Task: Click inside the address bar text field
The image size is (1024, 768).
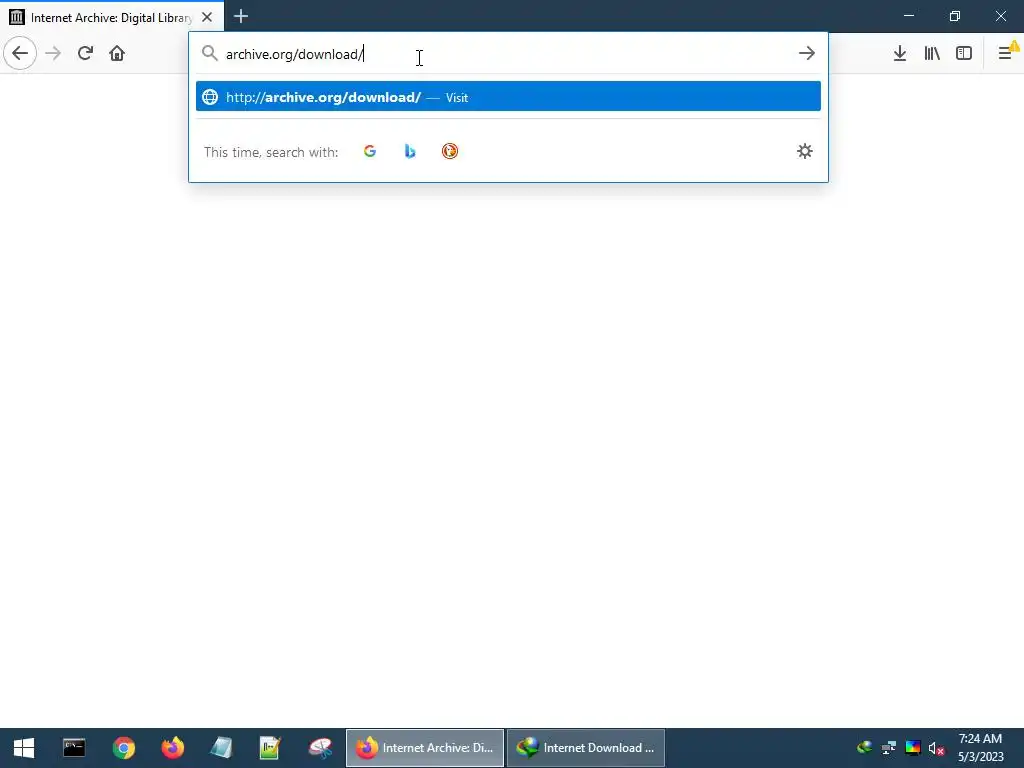Action: coord(507,54)
